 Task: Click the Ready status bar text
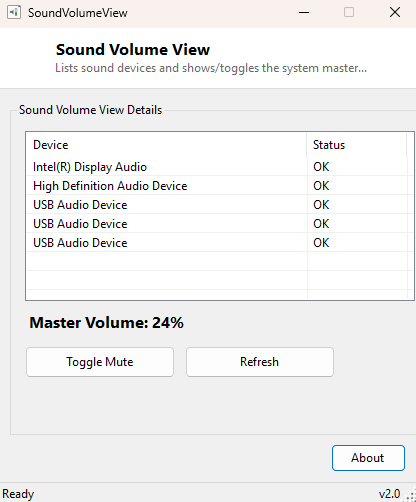18,494
